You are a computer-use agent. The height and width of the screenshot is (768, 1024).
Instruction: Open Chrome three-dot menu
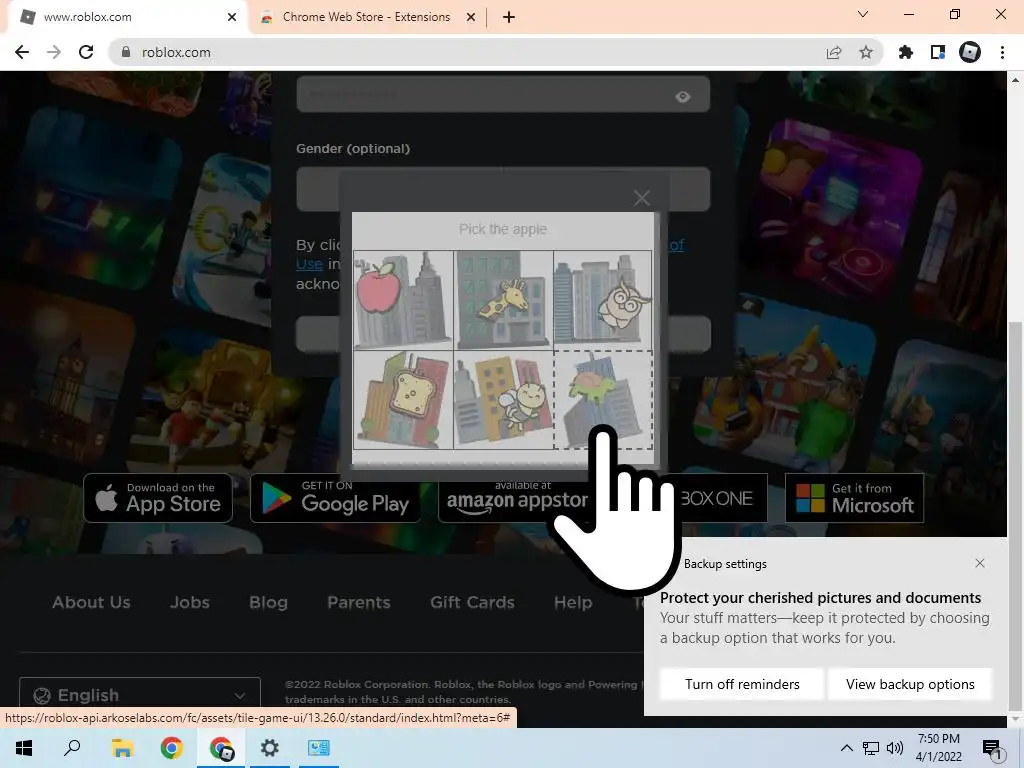[x=1002, y=52]
